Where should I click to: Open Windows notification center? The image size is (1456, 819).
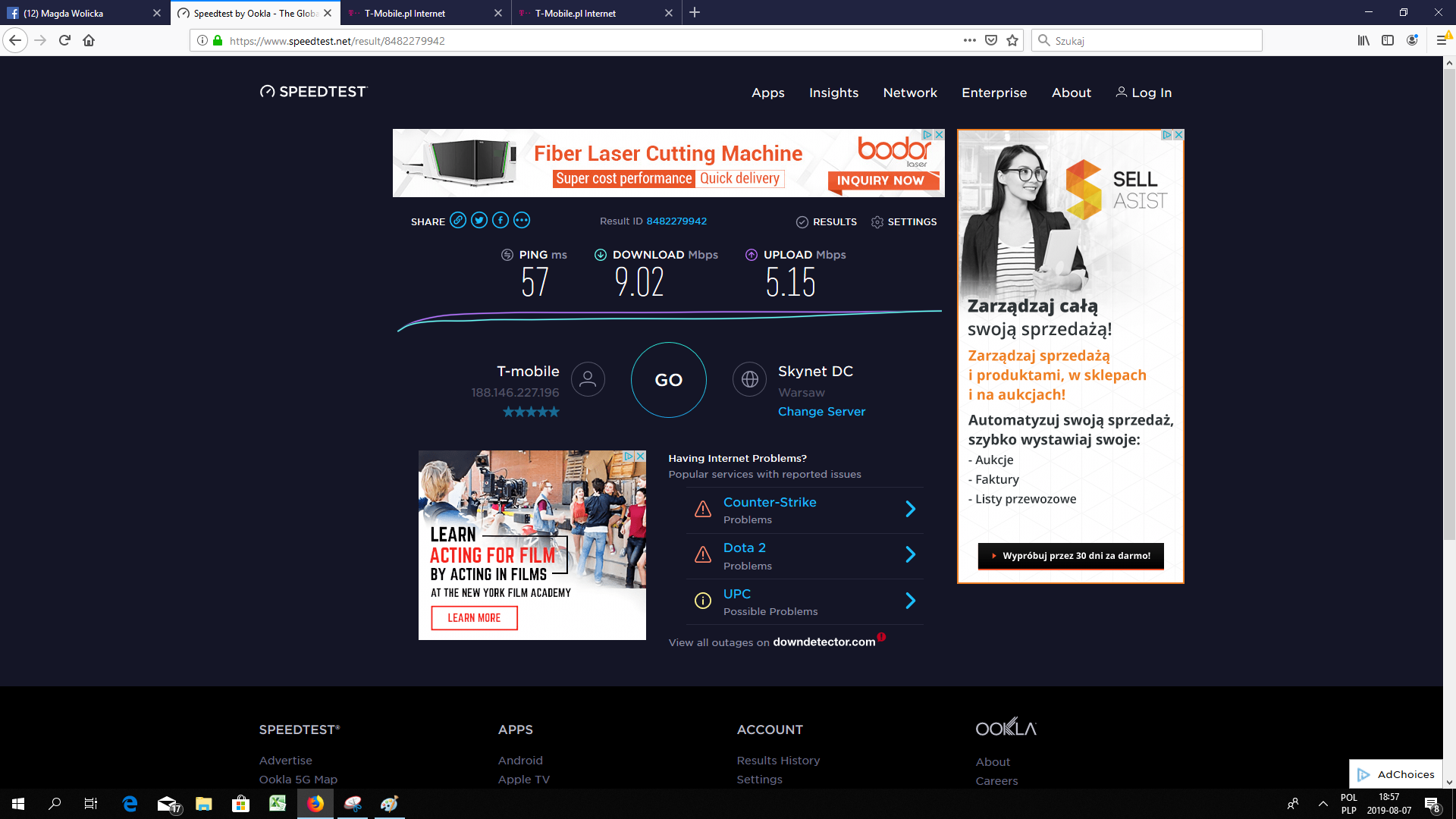(x=1432, y=804)
